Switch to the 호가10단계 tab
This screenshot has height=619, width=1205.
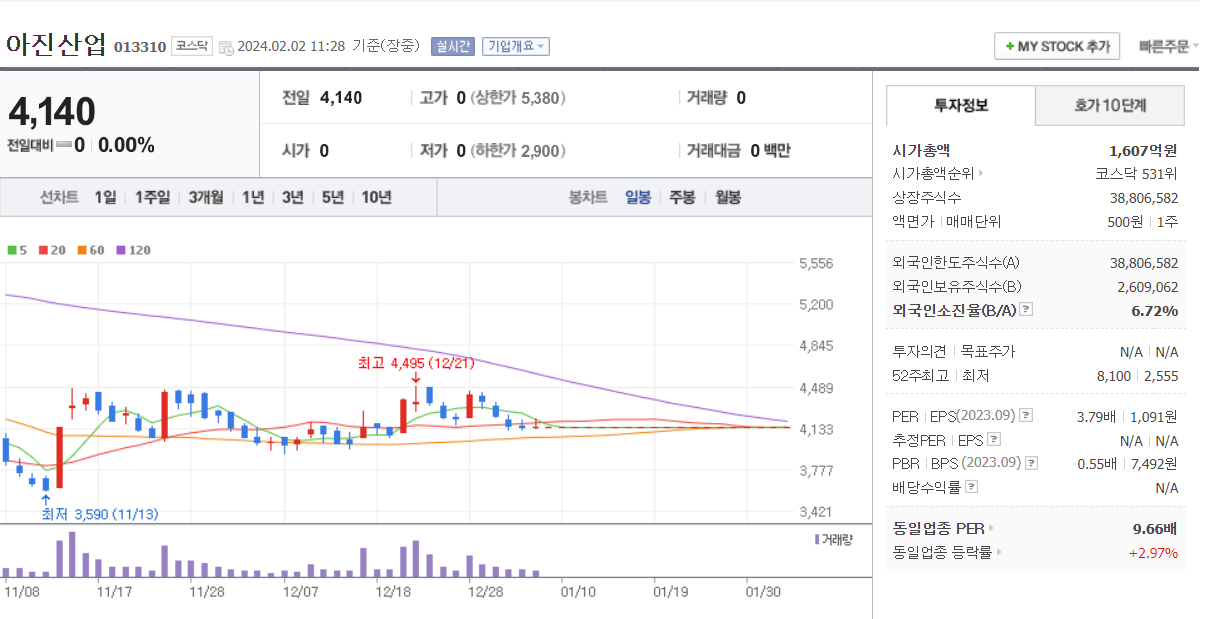click(1110, 105)
